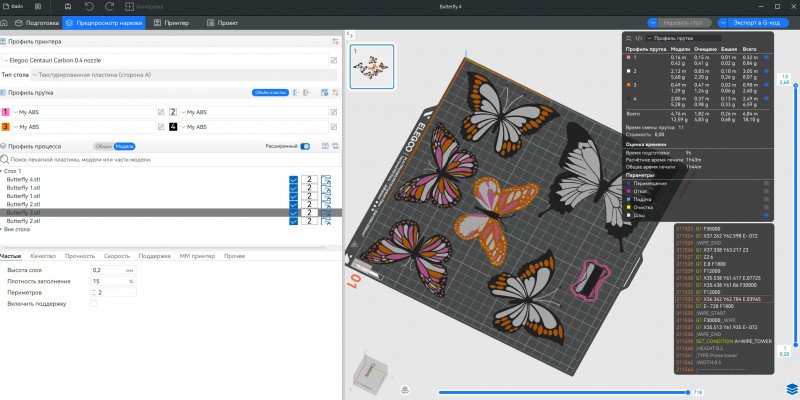The height and width of the screenshot is (400, 800).
Task: Toggle the layers view icon in viewport corner
Action: coord(788,387)
